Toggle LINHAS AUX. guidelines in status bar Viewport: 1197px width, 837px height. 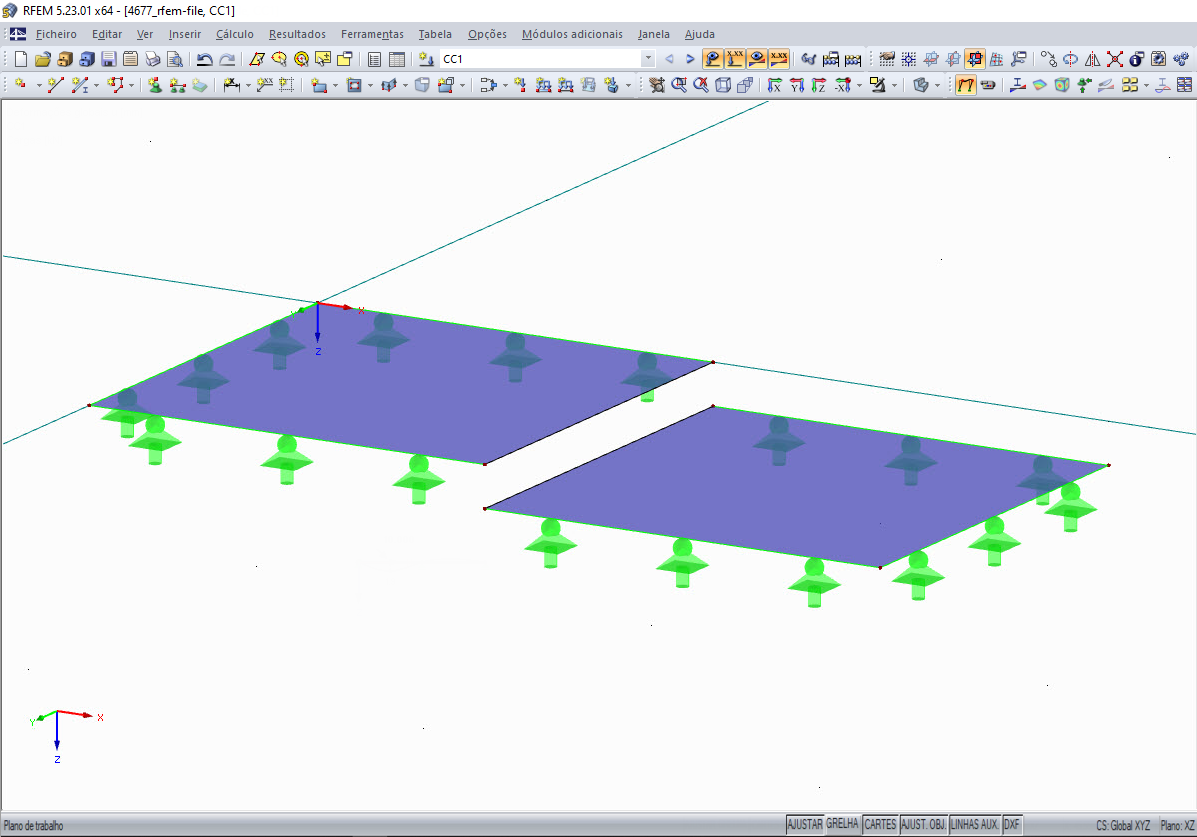click(x=974, y=825)
